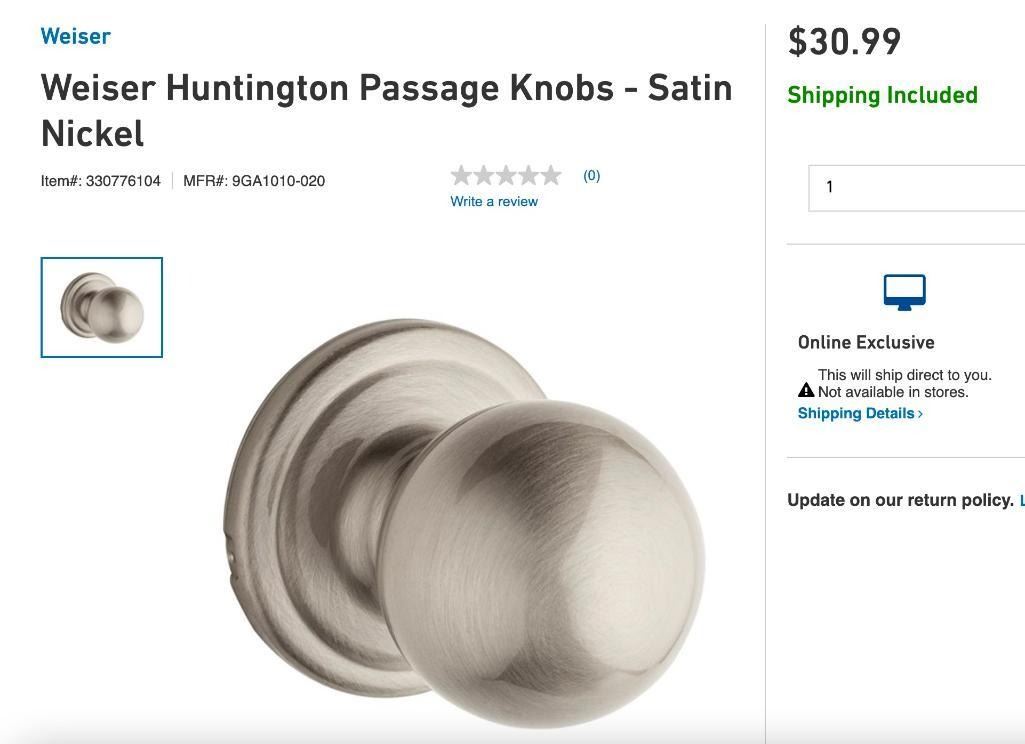Click the $30.99 price
The height and width of the screenshot is (744, 1025).
click(844, 41)
